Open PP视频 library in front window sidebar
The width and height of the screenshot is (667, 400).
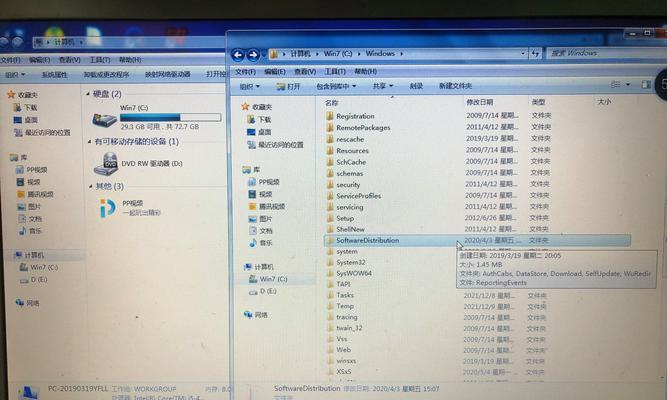click(269, 182)
